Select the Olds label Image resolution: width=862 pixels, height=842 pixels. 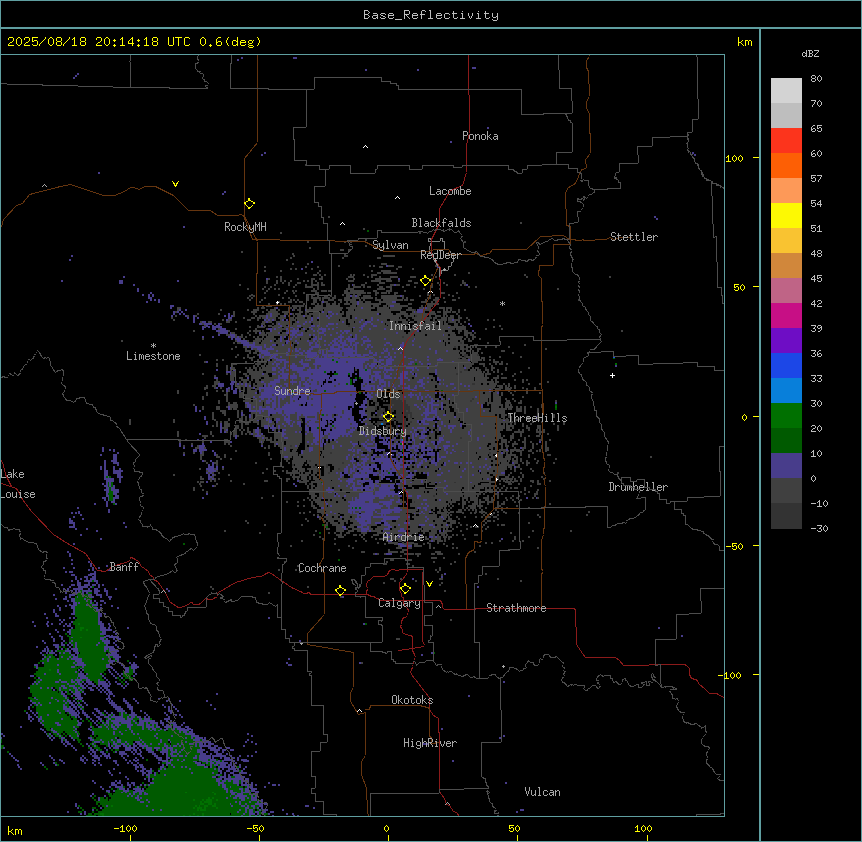point(388,394)
